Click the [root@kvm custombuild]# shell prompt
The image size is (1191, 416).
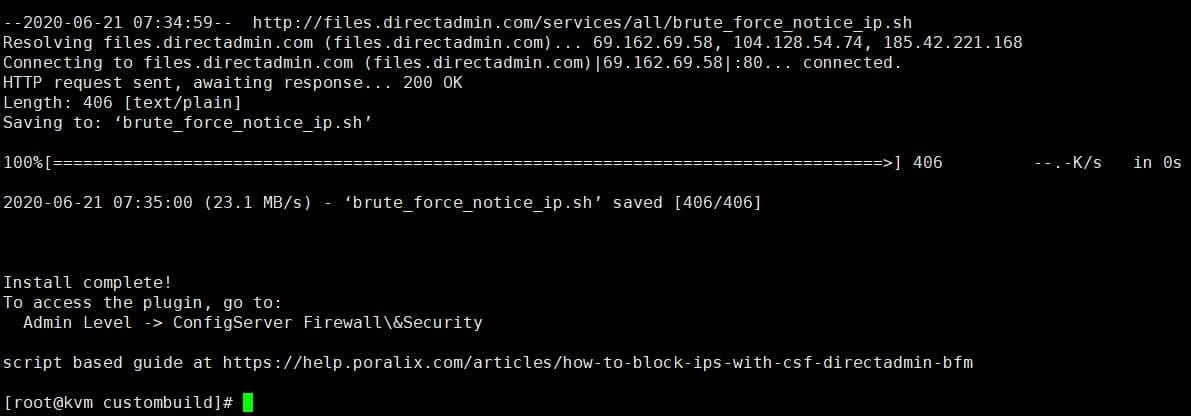[x=118, y=402]
